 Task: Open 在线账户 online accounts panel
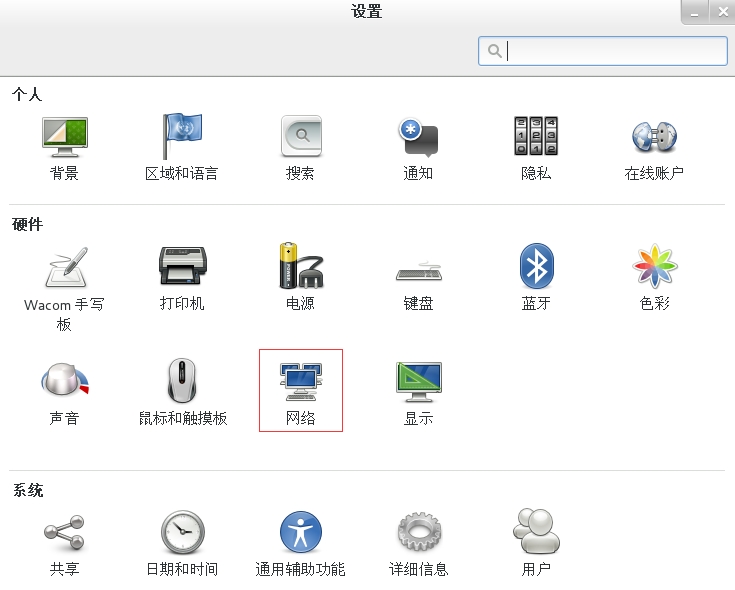point(654,148)
